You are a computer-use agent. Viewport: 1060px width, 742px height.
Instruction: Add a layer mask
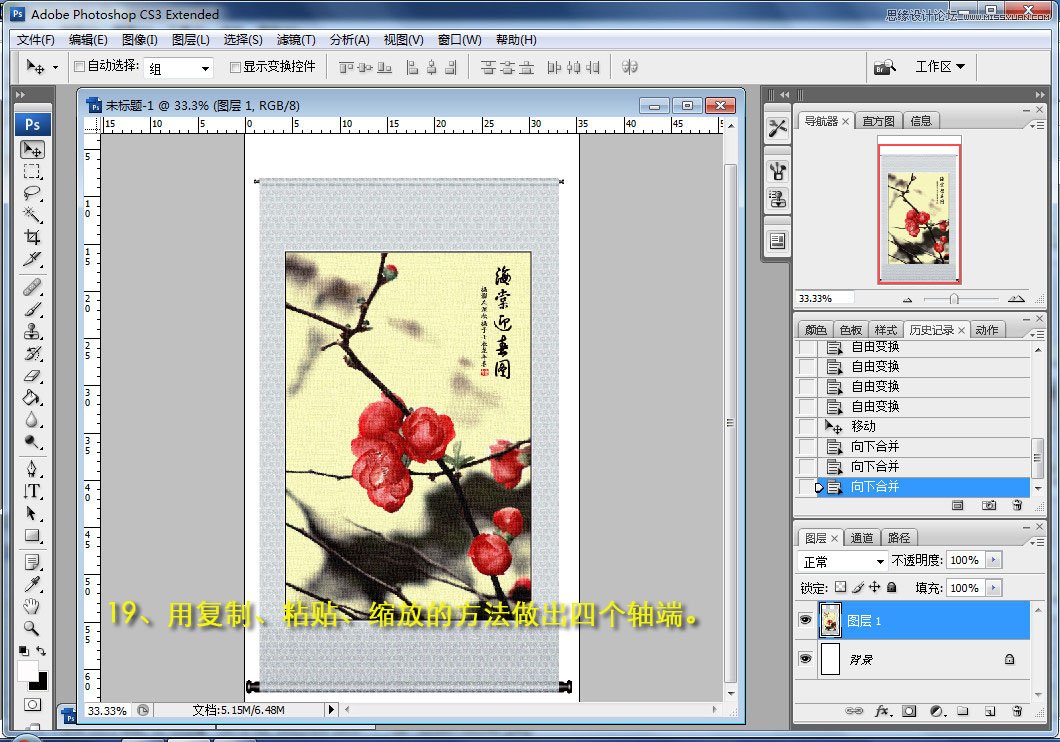click(909, 711)
